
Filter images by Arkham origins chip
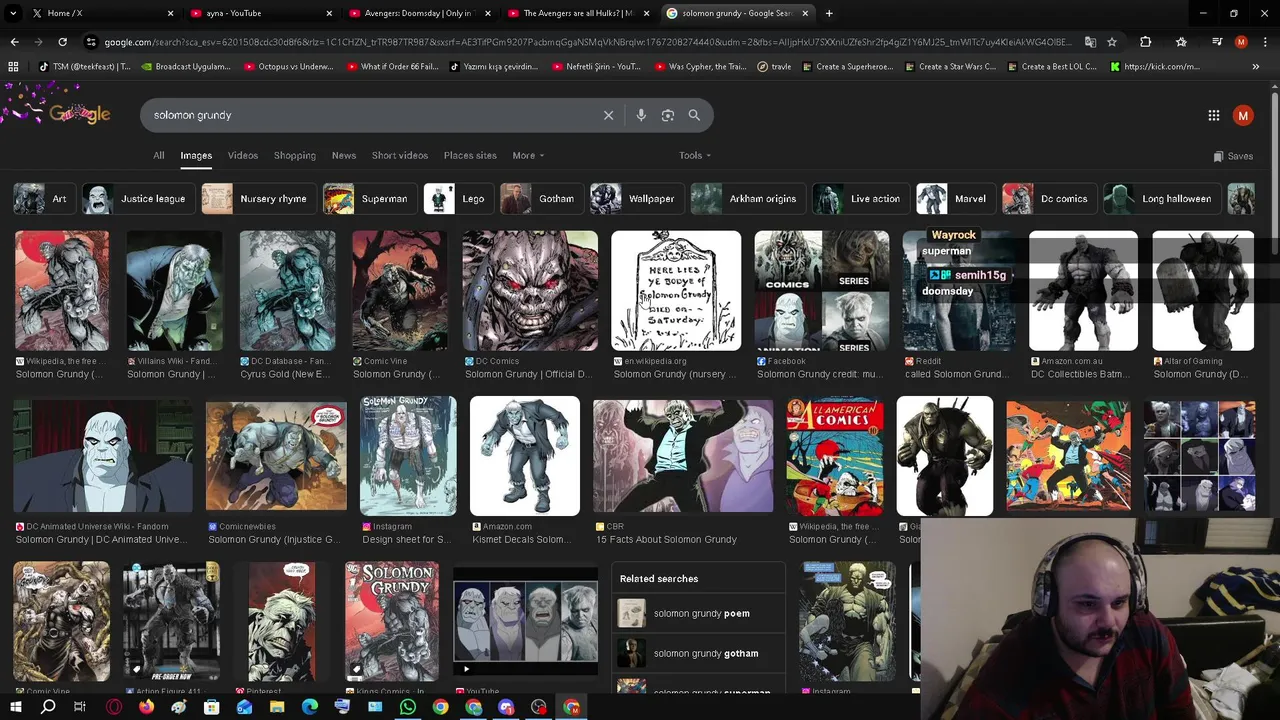tap(747, 198)
